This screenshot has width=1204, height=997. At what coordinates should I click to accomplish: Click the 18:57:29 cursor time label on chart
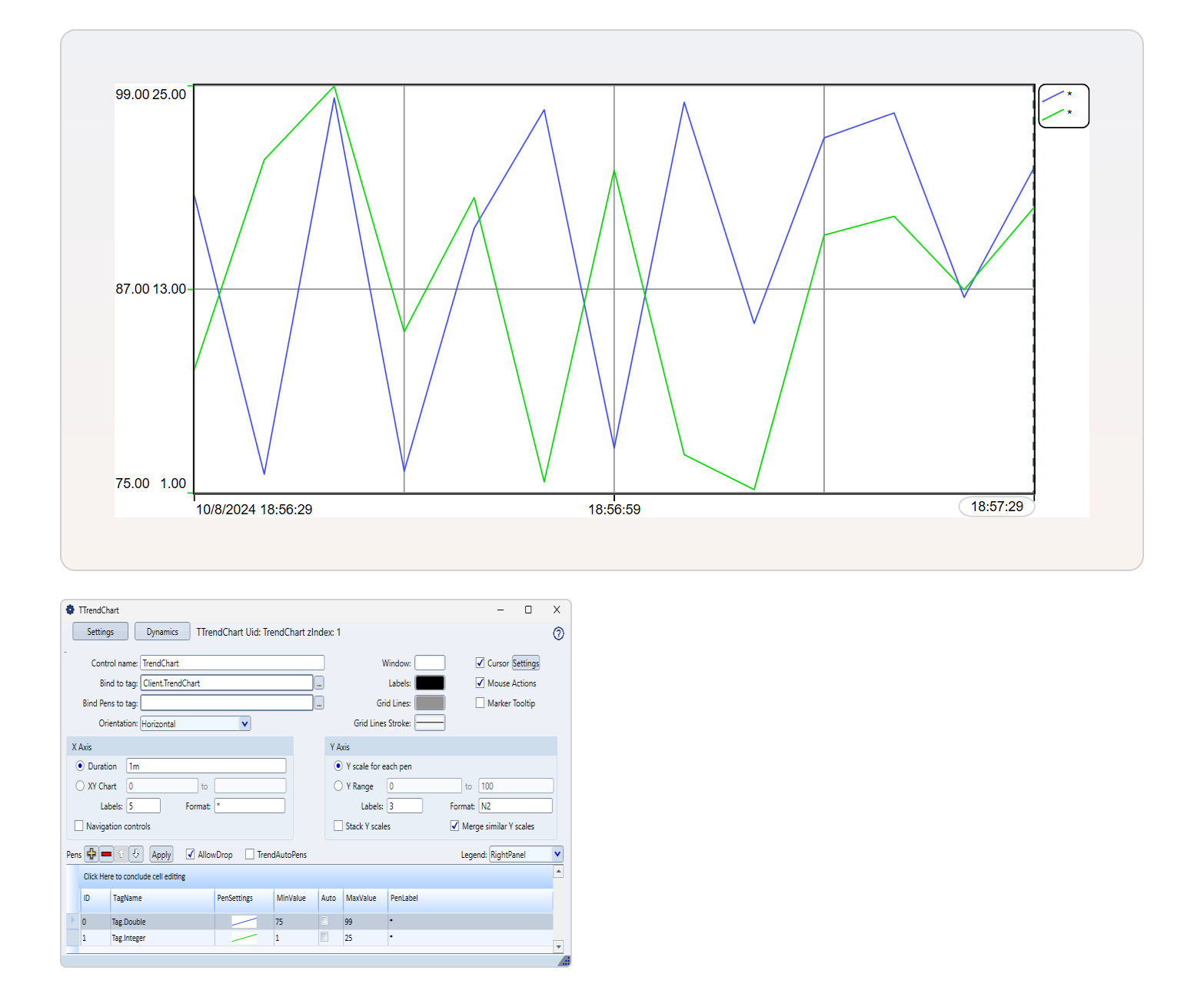[x=996, y=507]
